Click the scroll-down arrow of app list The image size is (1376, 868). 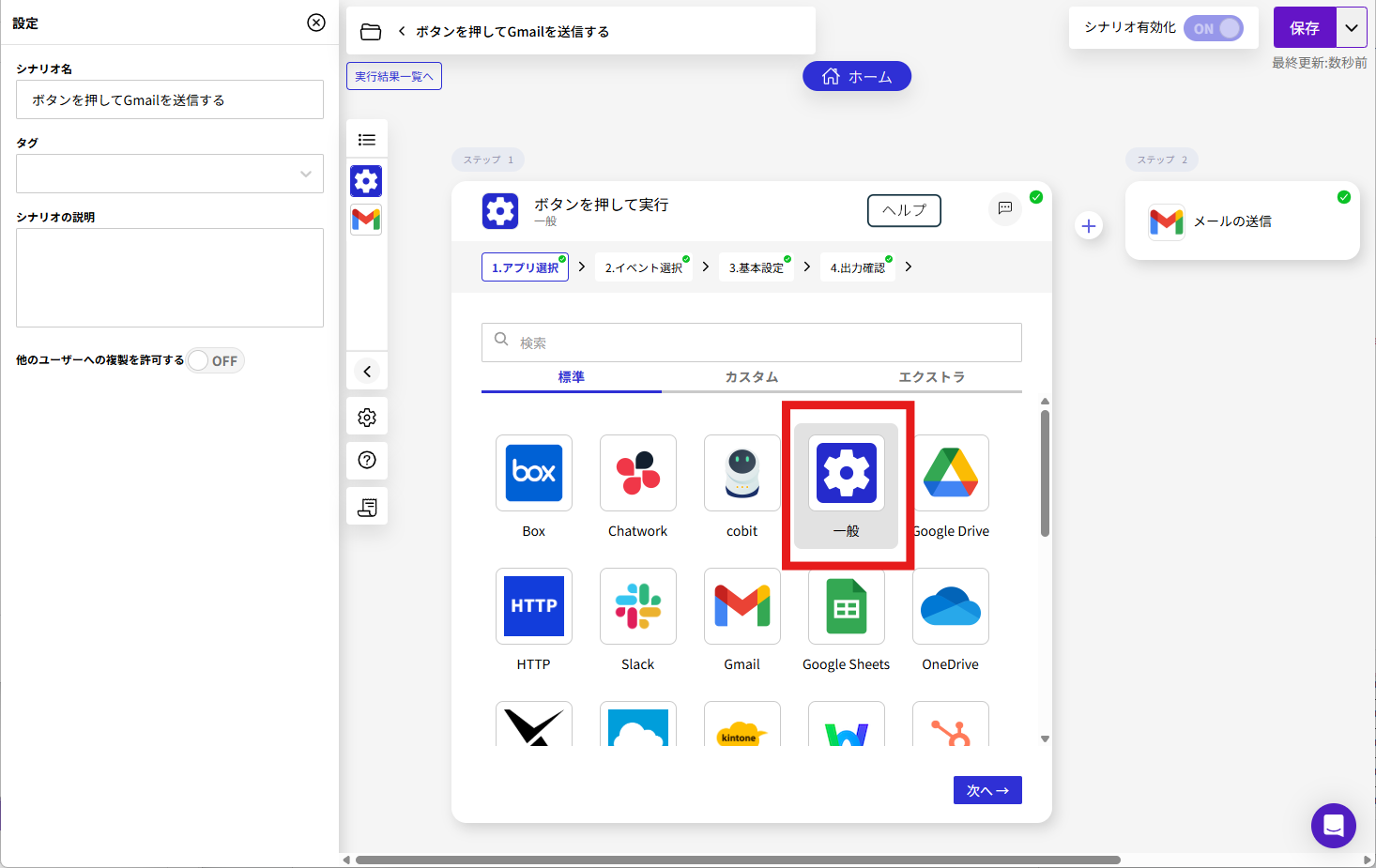[1045, 739]
